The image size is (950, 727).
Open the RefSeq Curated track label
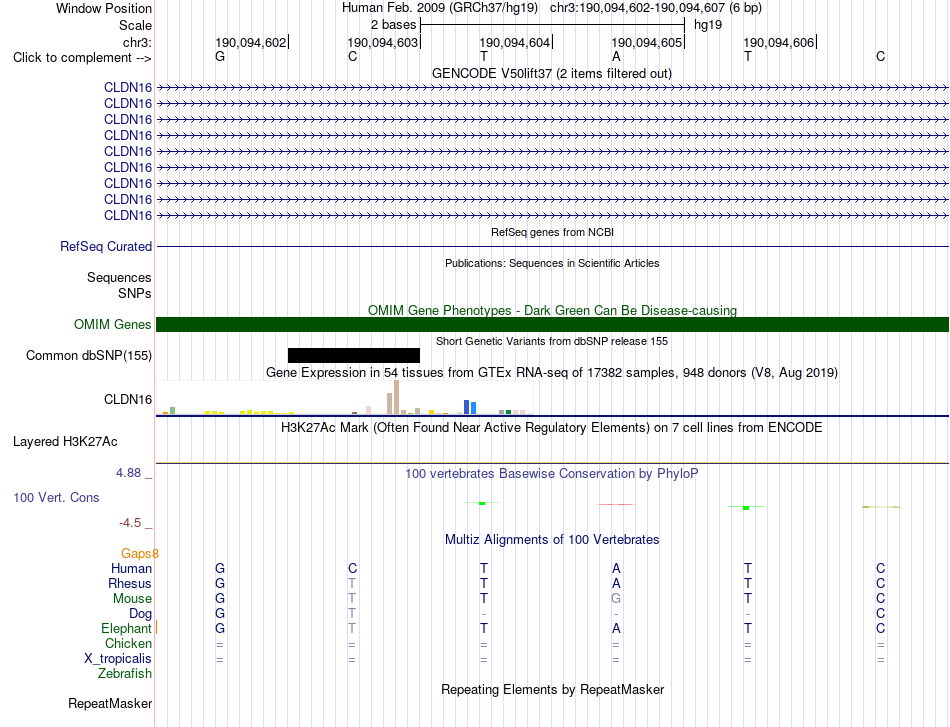pos(106,247)
